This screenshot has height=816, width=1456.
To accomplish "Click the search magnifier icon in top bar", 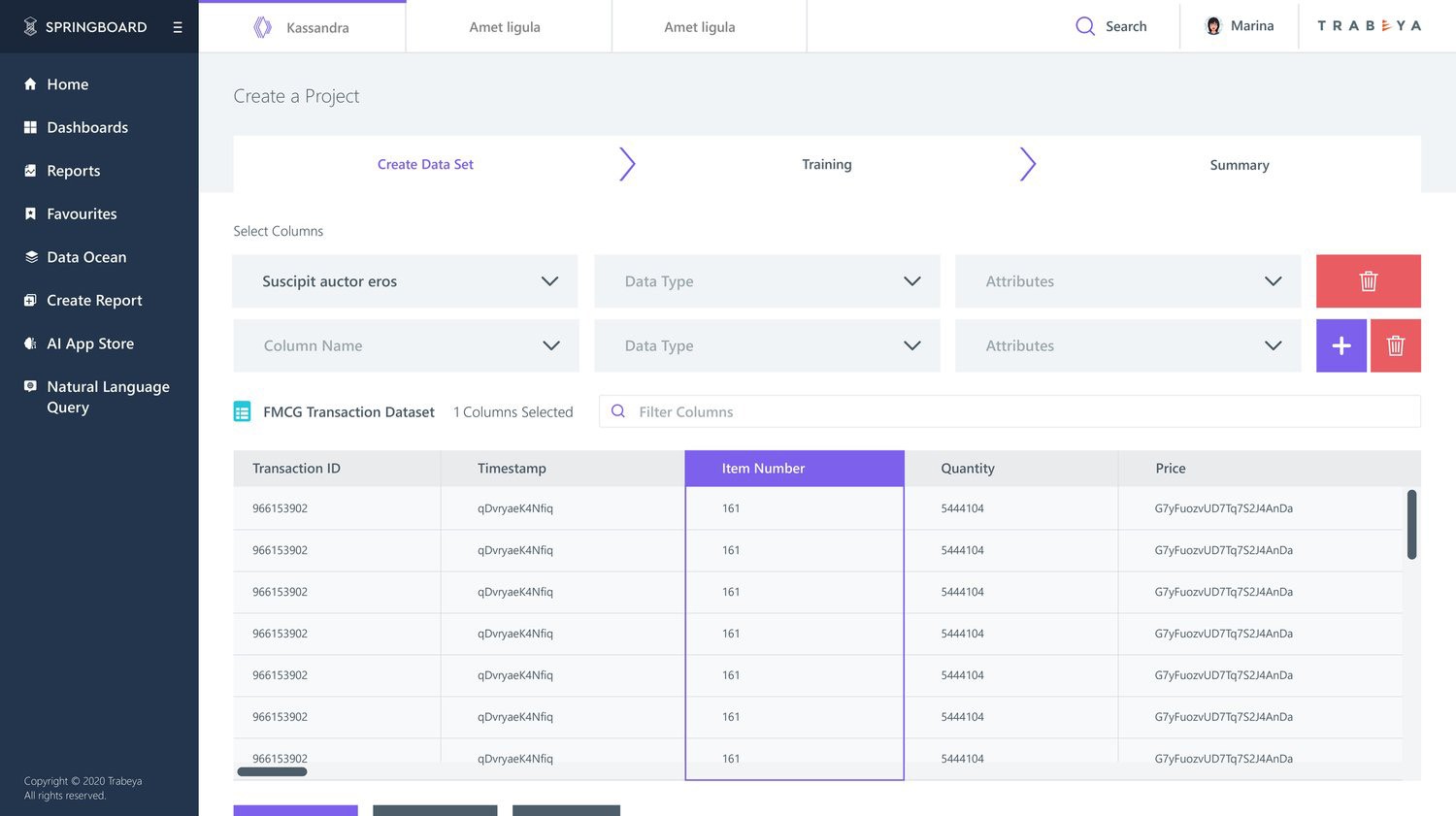I will 1085,26.
